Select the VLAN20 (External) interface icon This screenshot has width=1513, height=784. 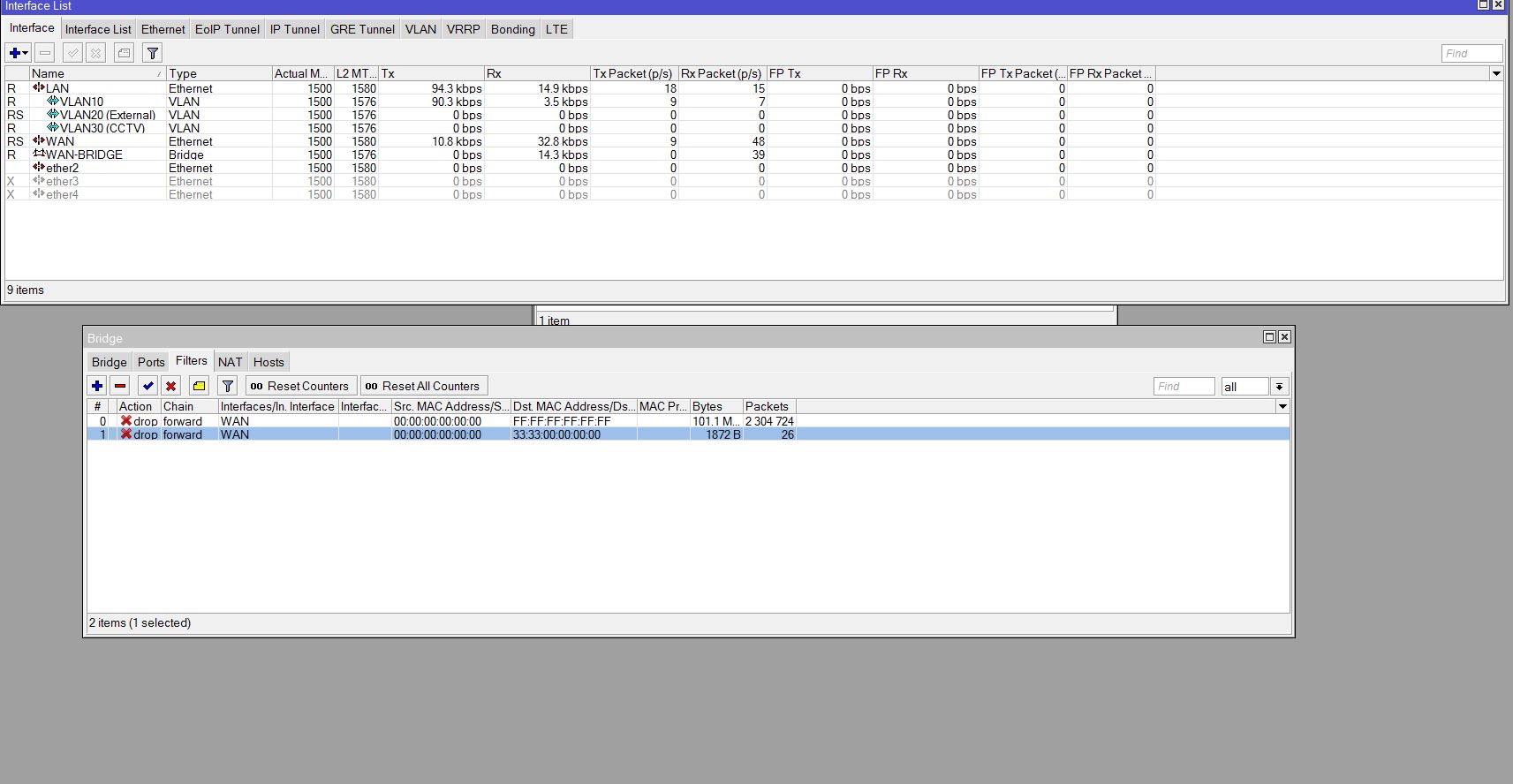coord(53,115)
